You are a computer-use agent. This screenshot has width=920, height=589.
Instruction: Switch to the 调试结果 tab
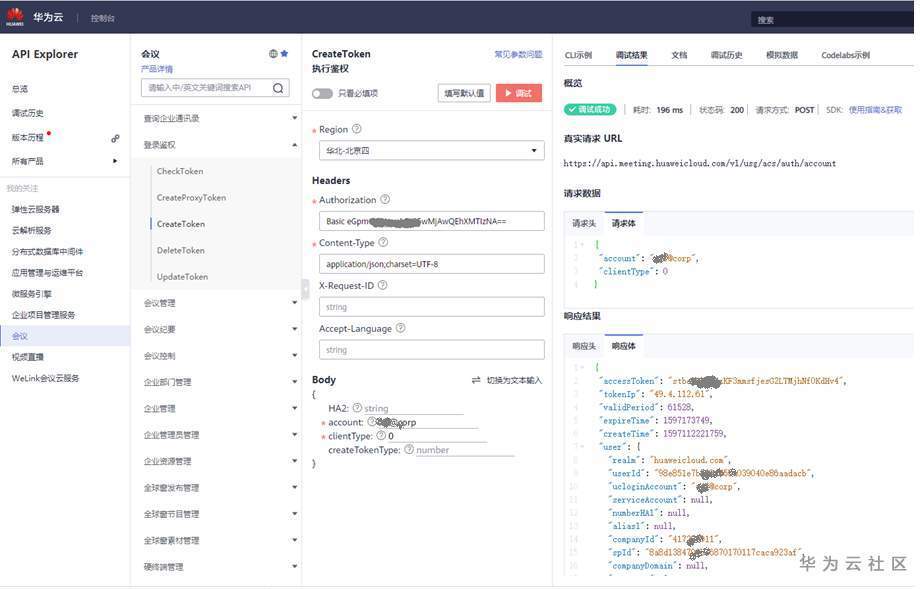tap(631, 55)
